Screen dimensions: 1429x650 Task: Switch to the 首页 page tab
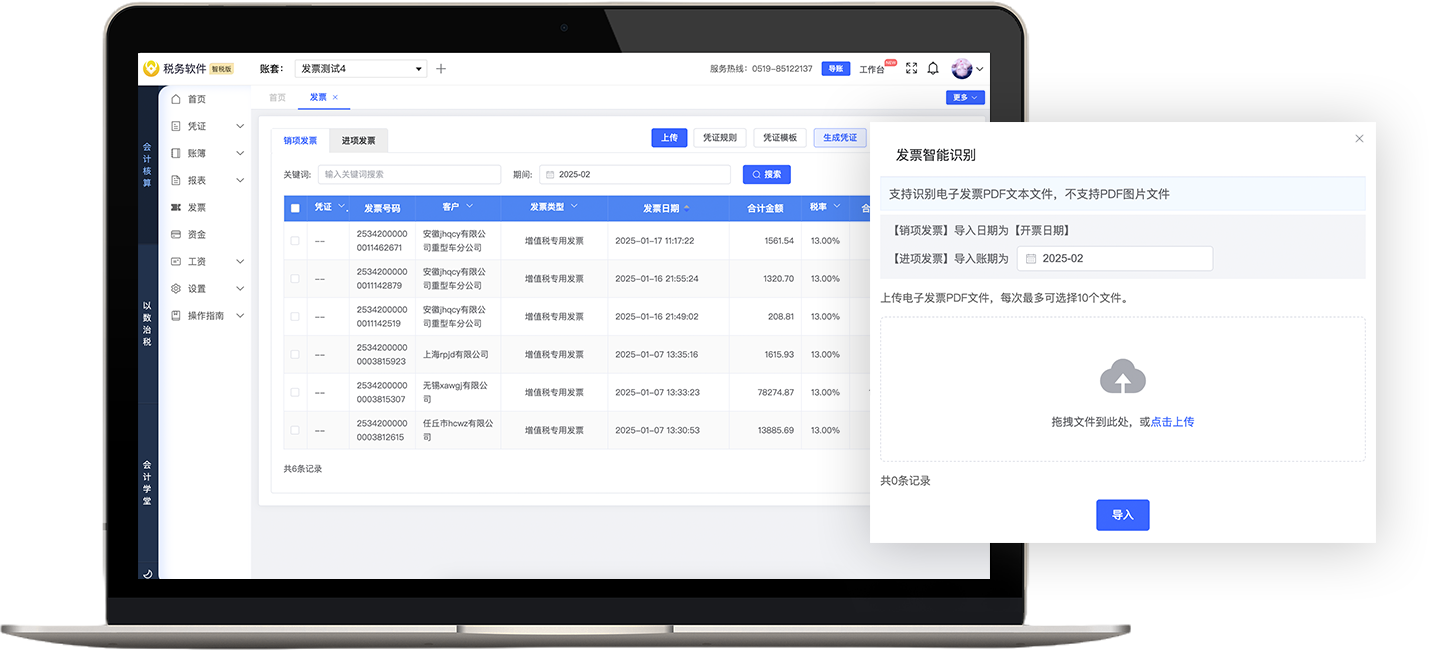[x=277, y=98]
